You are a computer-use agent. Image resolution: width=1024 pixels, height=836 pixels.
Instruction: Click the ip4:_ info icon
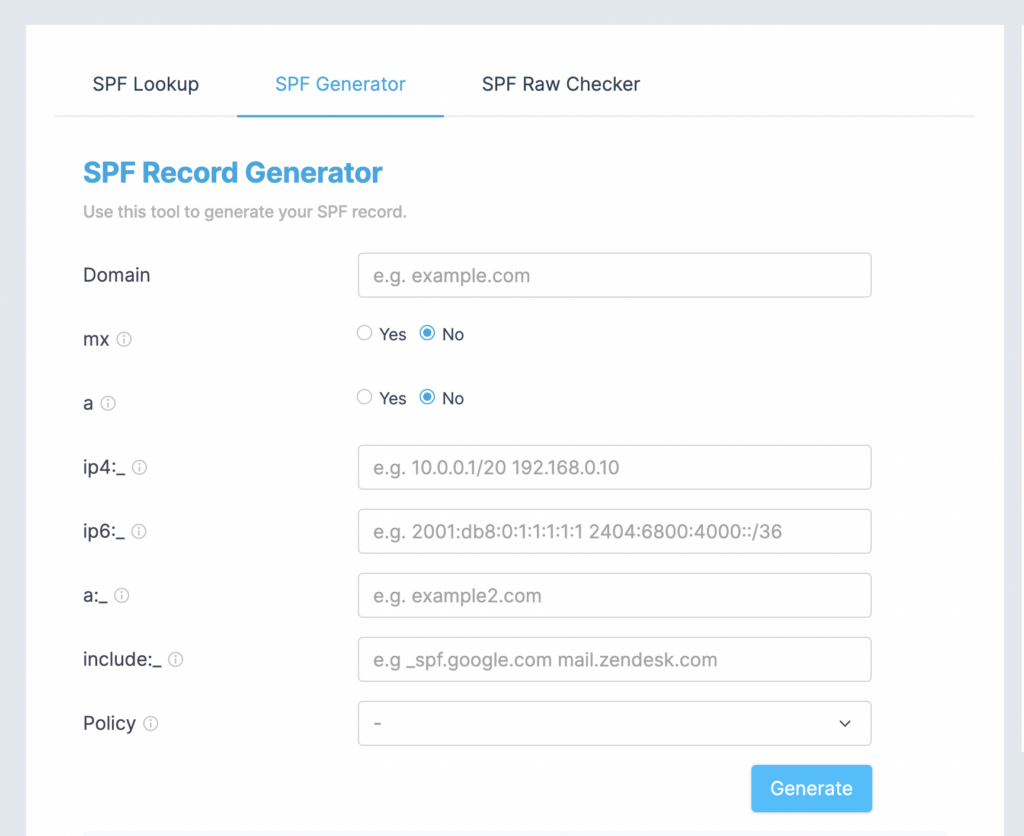click(140, 467)
